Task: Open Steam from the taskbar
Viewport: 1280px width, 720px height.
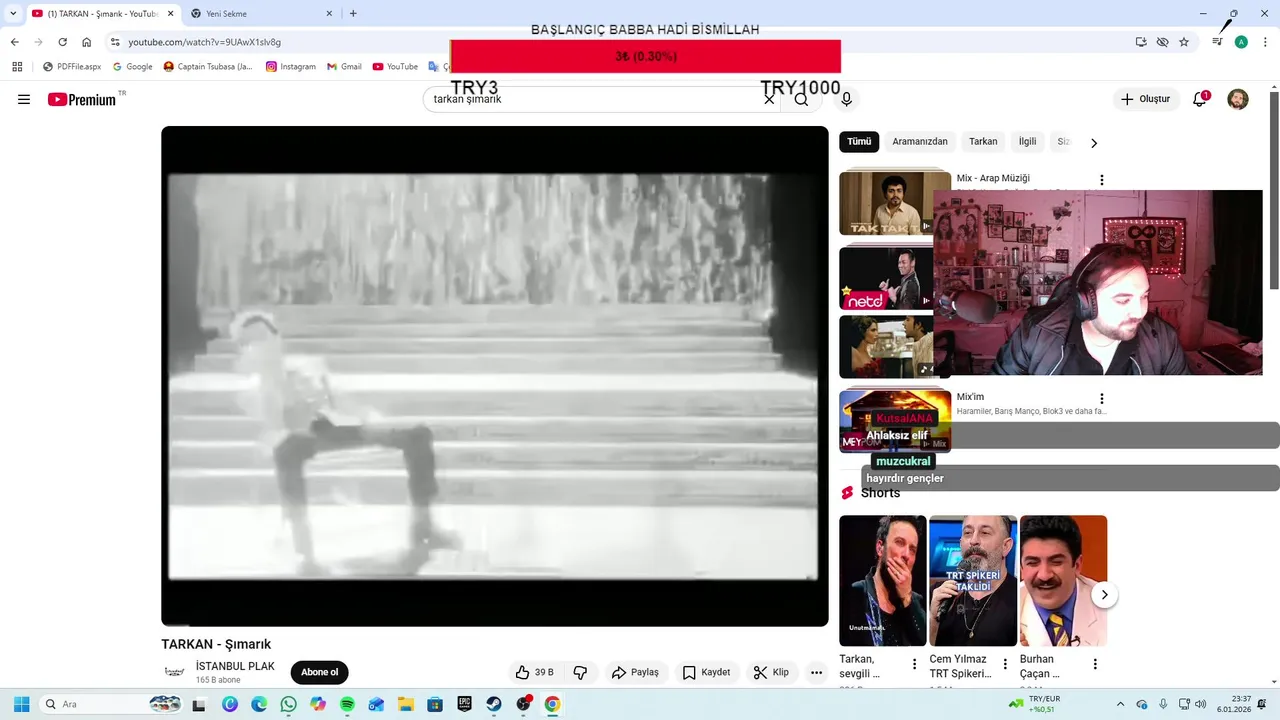Action: pos(494,704)
